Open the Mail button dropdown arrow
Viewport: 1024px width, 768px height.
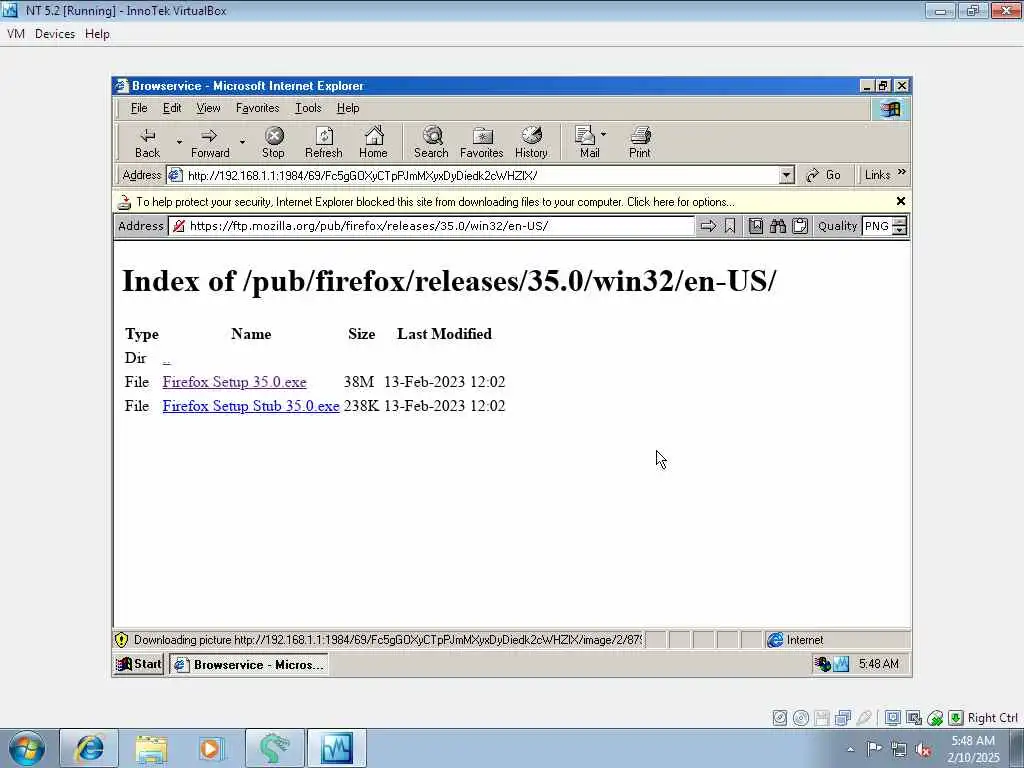[x=604, y=135]
